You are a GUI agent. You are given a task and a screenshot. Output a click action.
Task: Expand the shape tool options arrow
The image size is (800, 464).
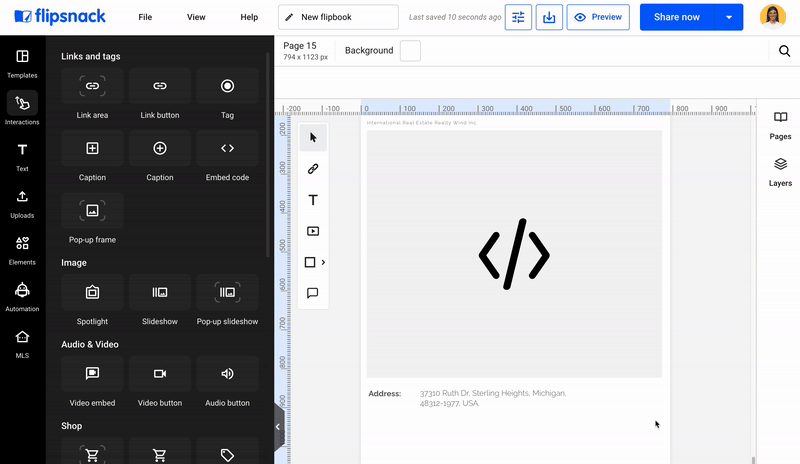coord(323,262)
